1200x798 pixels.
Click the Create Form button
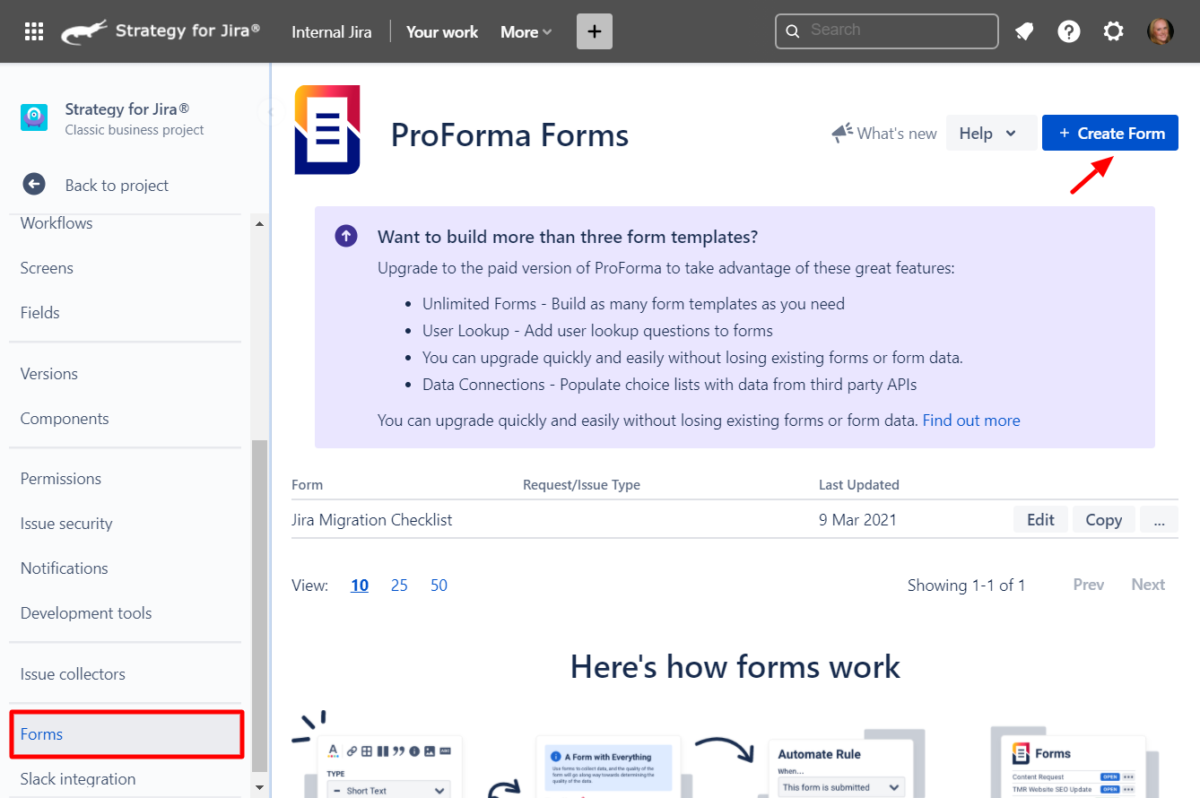1110,132
